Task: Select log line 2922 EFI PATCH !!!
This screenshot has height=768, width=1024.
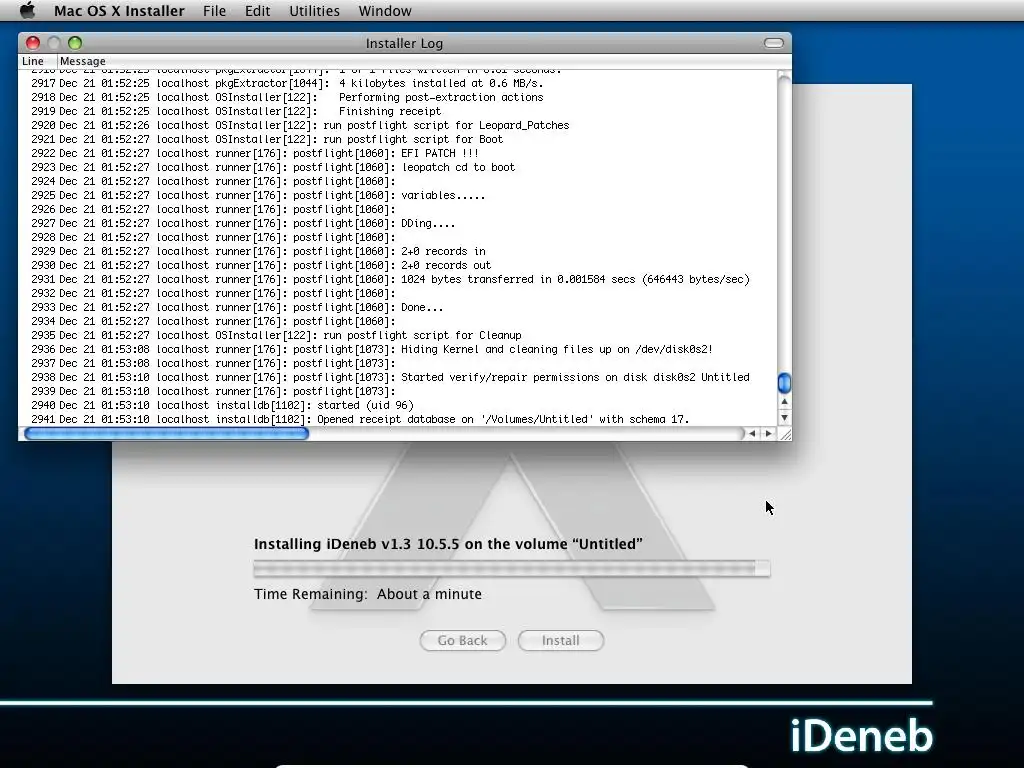Action: click(398, 153)
